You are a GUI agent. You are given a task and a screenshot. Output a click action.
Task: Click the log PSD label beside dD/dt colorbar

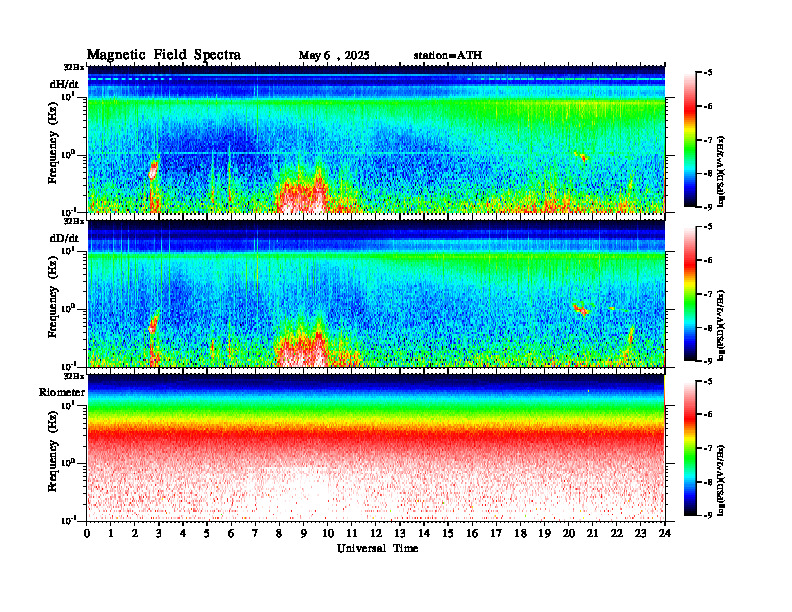point(721,325)
